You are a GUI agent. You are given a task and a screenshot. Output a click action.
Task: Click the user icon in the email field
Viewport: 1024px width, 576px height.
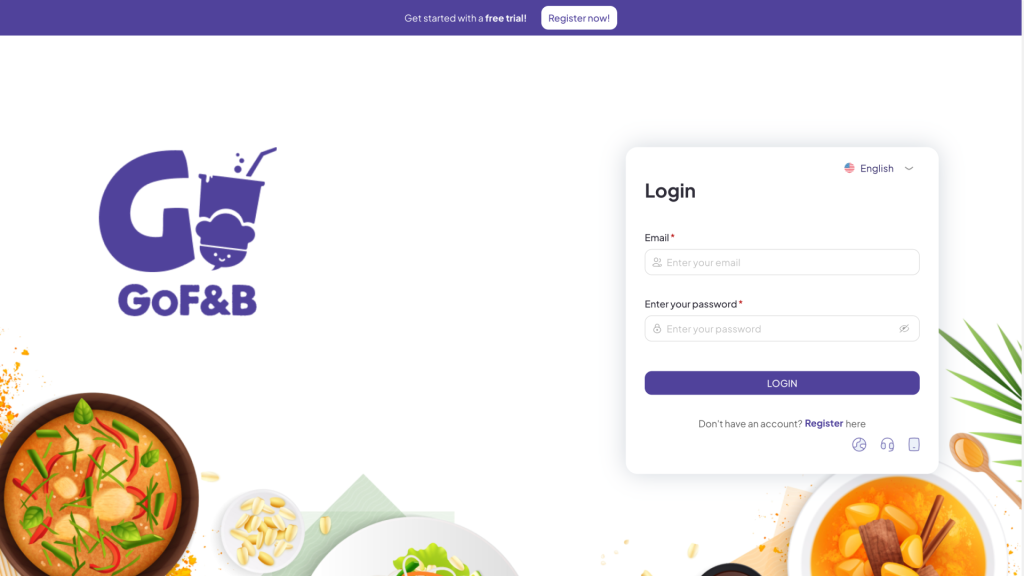657,263
